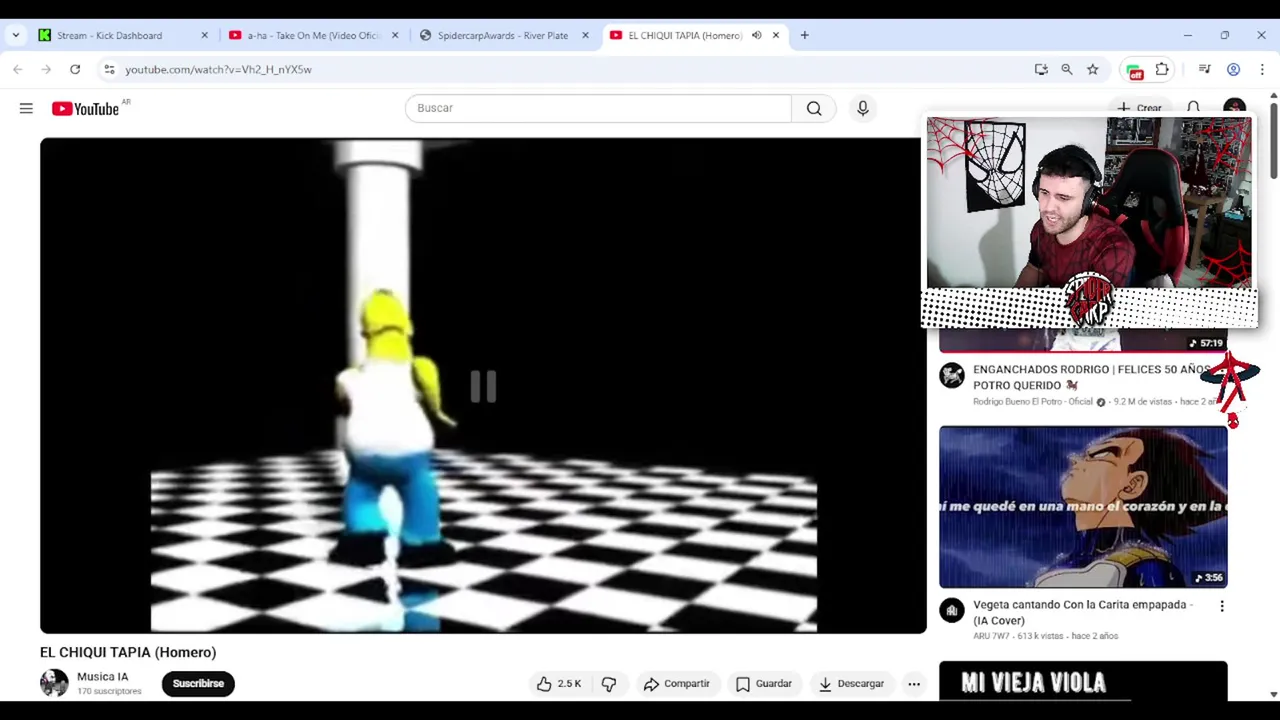Open YouTube notifications bell
This screenshot has width=1280, height=720.
click(x=1193, y=108)
